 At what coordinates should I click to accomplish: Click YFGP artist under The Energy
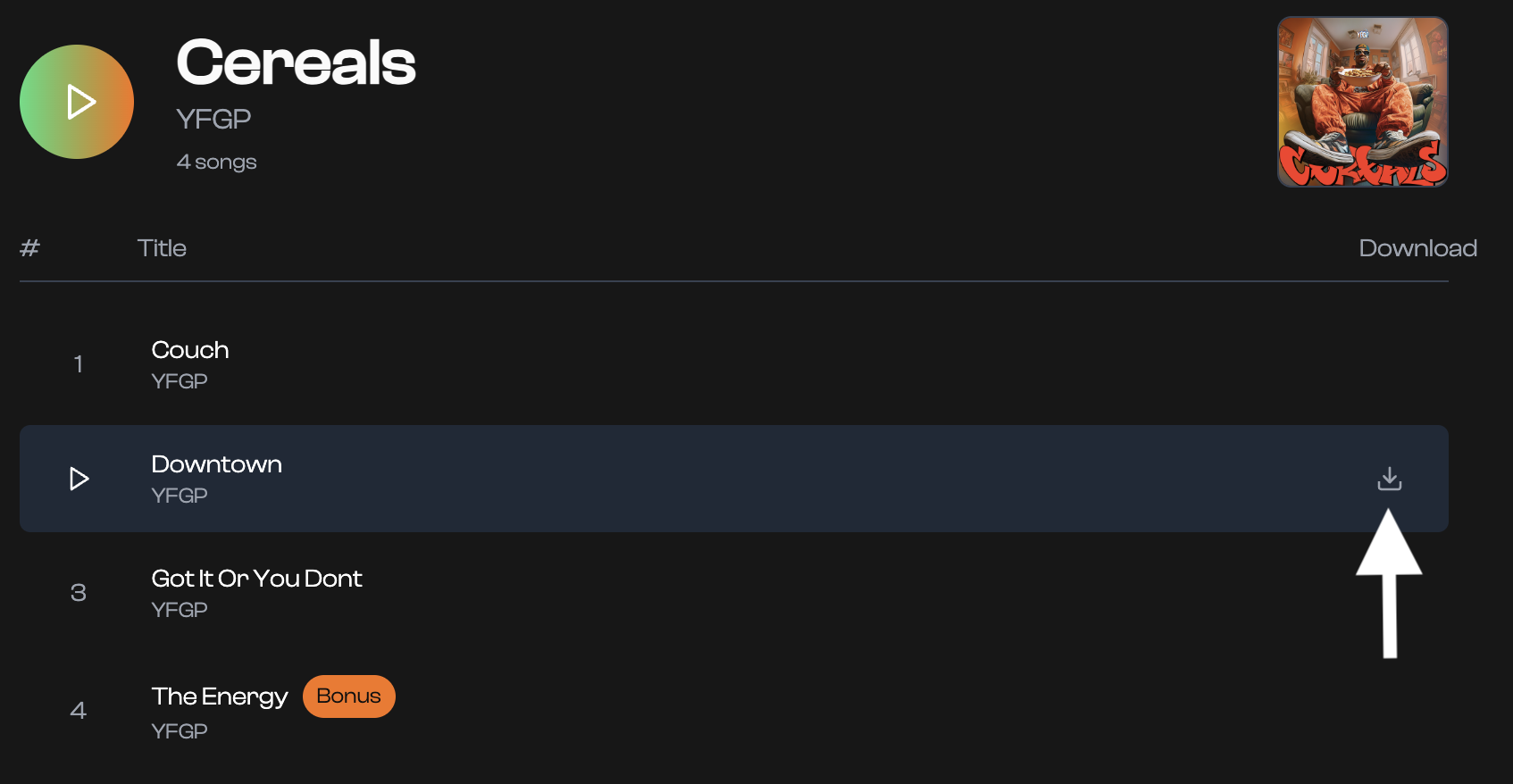(x=180, y=731)
